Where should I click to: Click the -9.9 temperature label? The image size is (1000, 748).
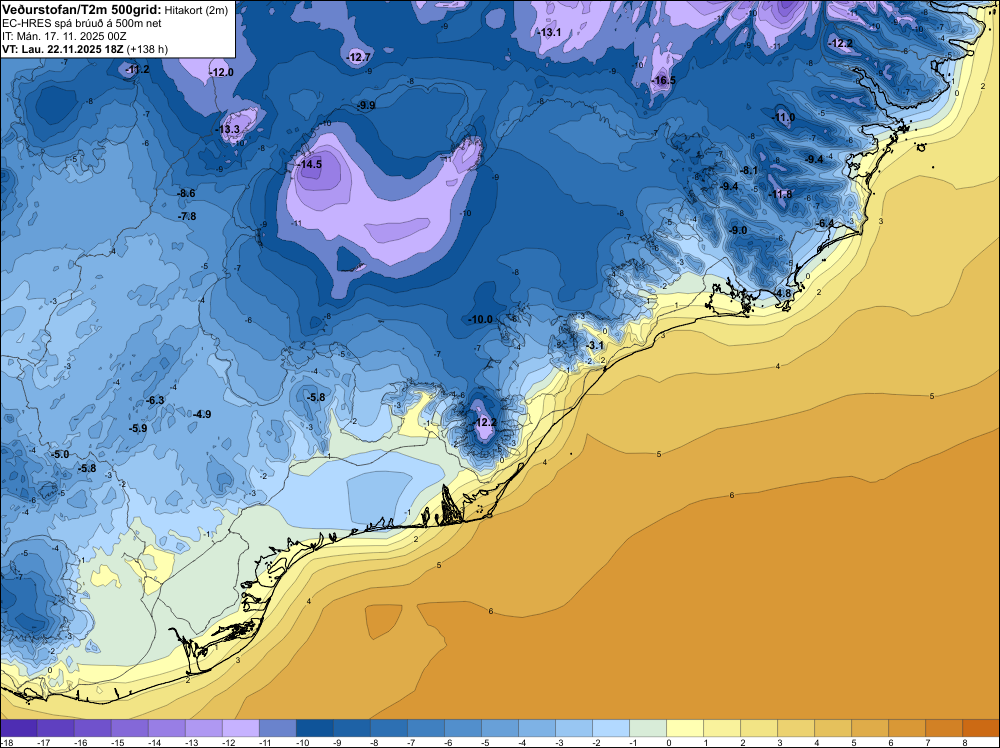tap(366, 105)
